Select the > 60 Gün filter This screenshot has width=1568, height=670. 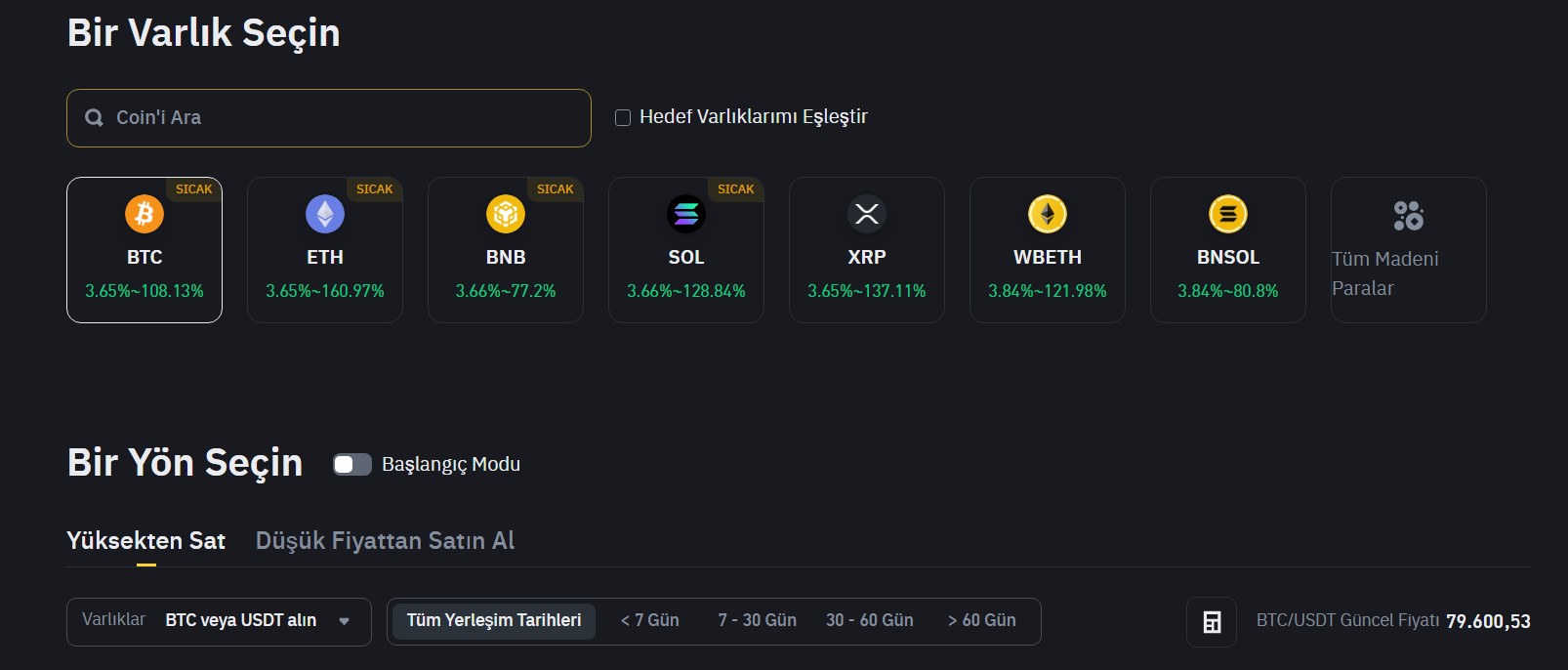pyautogui.click(x=980, y=620)
